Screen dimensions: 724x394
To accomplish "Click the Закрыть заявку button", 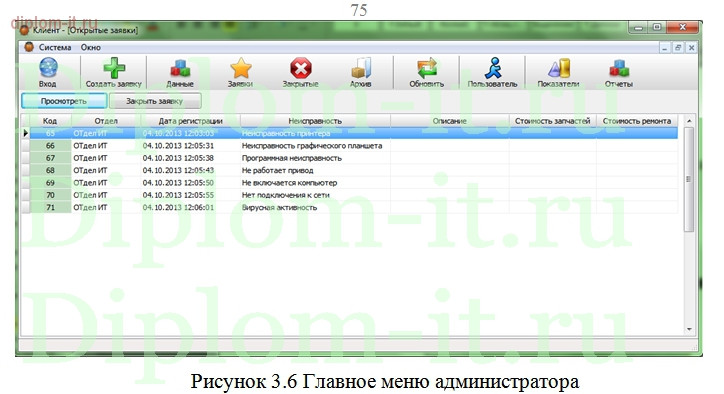I will click(x=155, y=101).
